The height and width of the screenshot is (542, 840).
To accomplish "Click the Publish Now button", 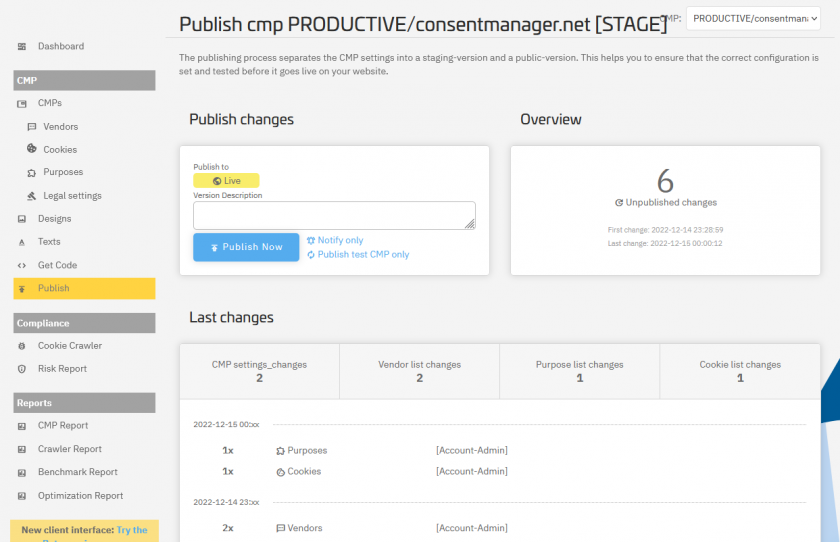I will tap(246, 247).
